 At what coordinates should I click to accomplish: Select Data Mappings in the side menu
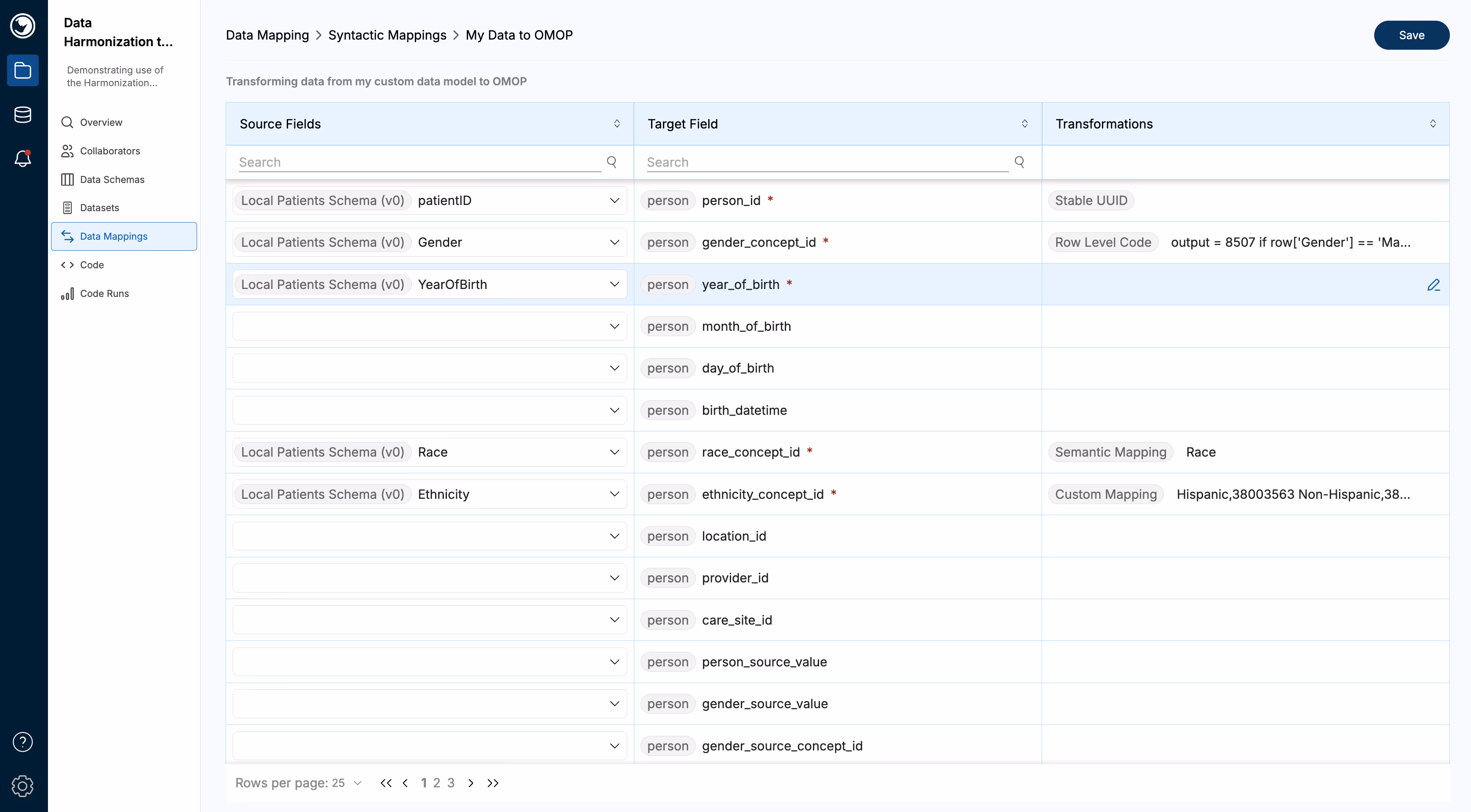[x=124, y=236]
